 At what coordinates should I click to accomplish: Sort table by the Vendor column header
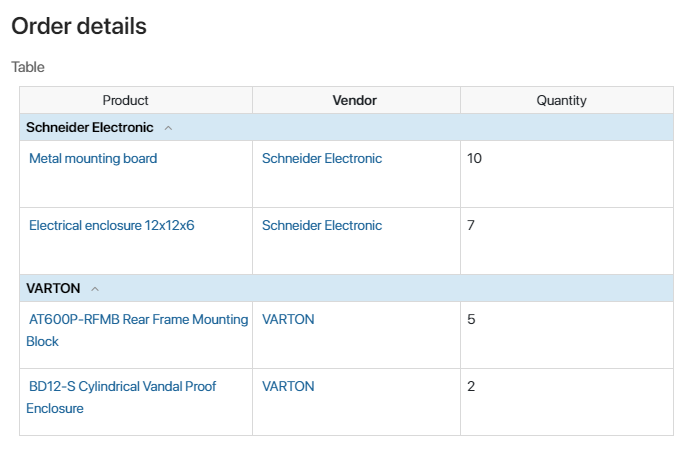coord(356,100)
